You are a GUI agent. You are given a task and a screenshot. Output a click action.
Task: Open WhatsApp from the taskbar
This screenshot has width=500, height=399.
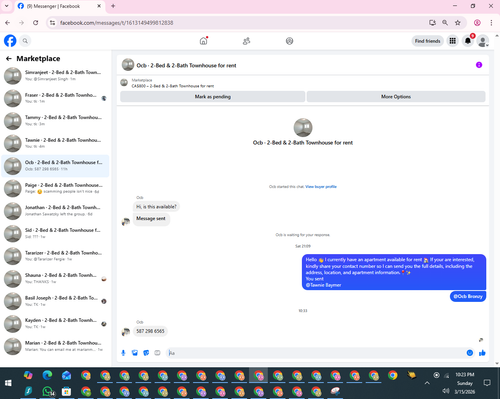pos(47,391)
